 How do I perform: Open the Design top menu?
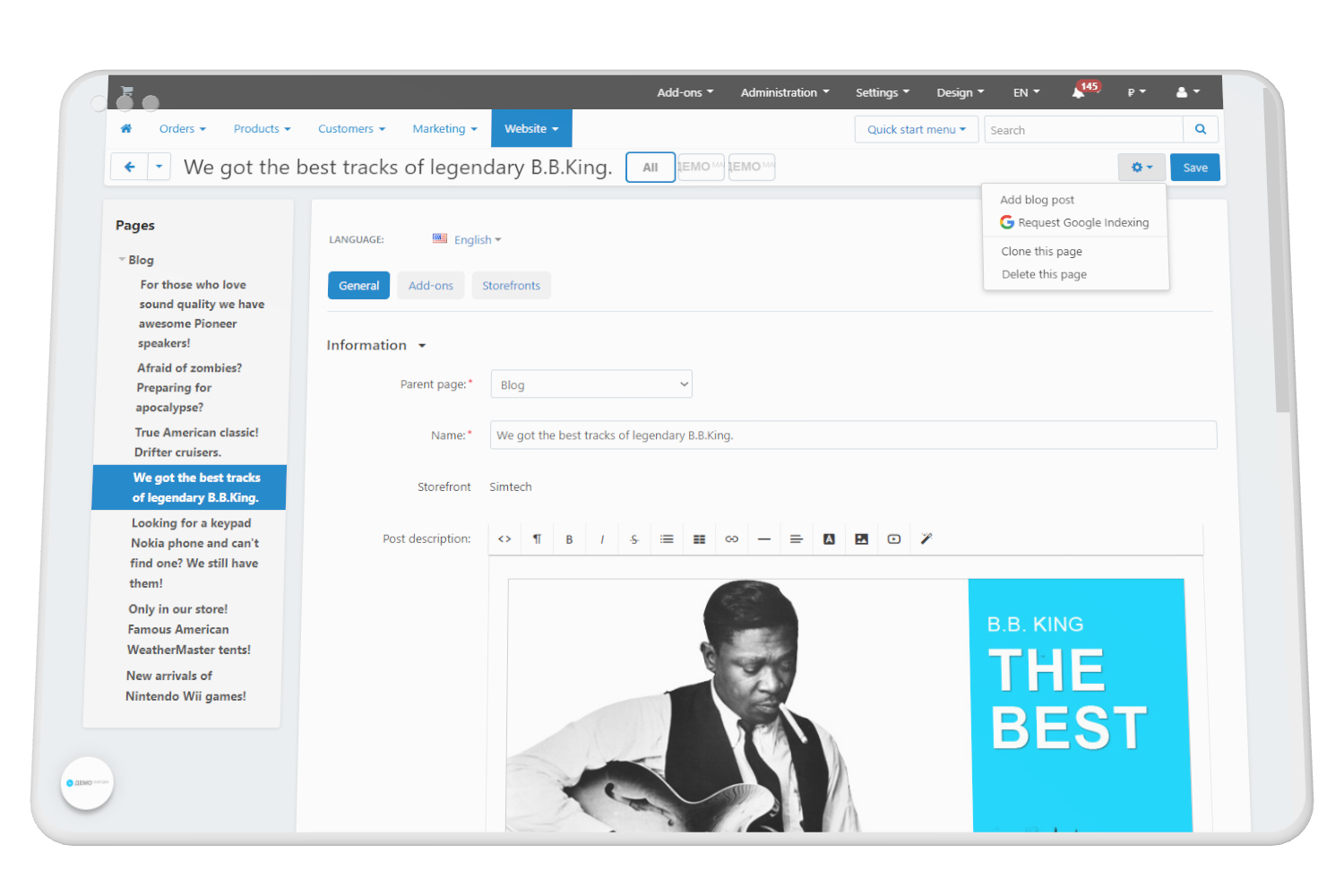[x=961, y=92]
